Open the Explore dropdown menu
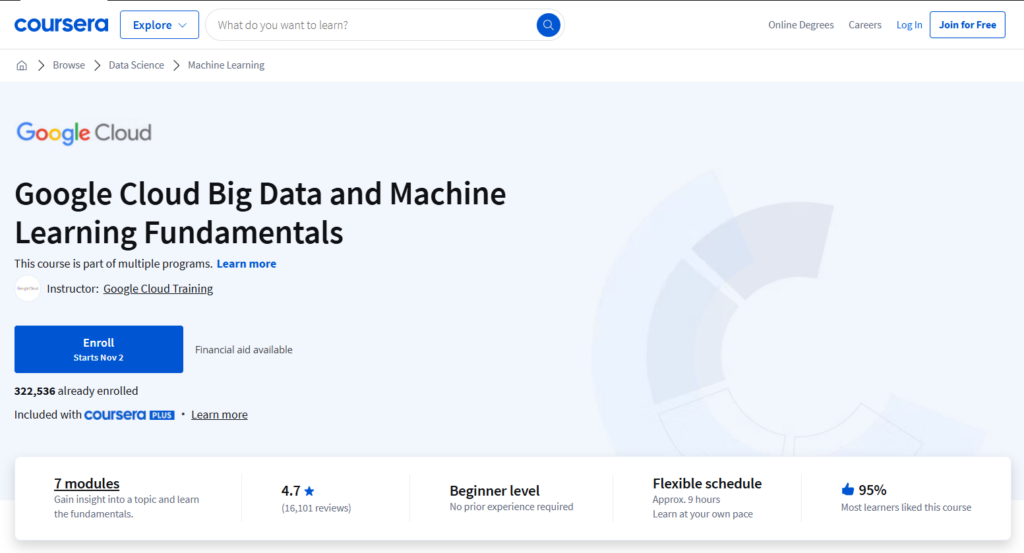The width and height of the screenshot is (1024, 553). [x=159, y=25]
